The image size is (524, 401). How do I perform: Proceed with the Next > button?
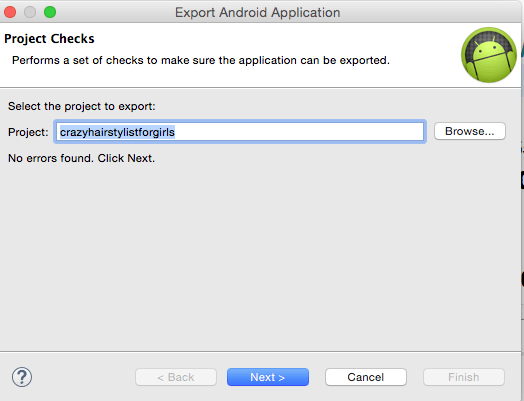tap(268, 377)
